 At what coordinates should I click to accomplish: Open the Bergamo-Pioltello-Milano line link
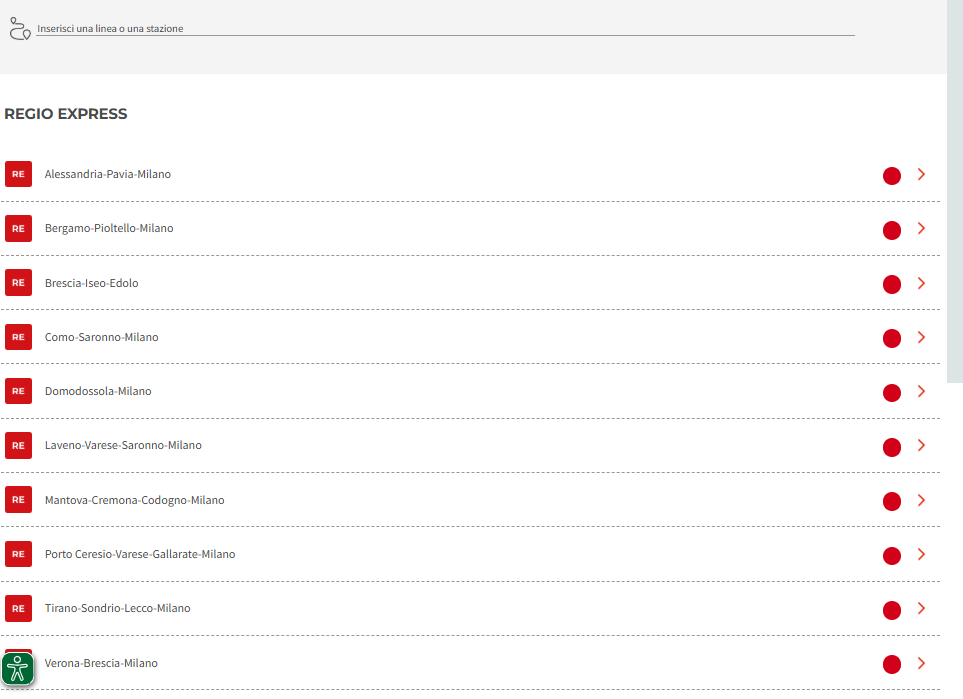coord(109,229)
